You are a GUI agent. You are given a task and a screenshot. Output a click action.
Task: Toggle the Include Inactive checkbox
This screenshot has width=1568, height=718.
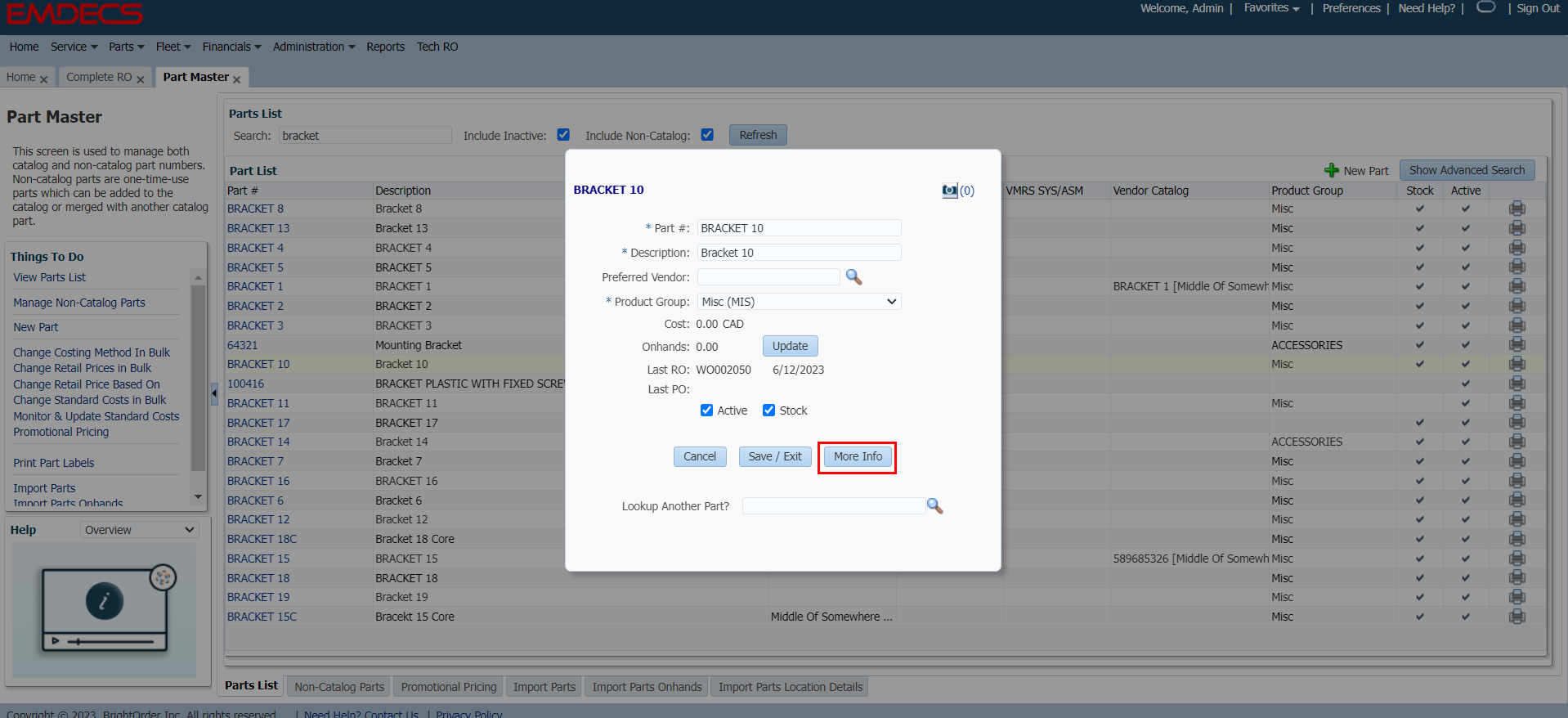(x=563, y=135)
